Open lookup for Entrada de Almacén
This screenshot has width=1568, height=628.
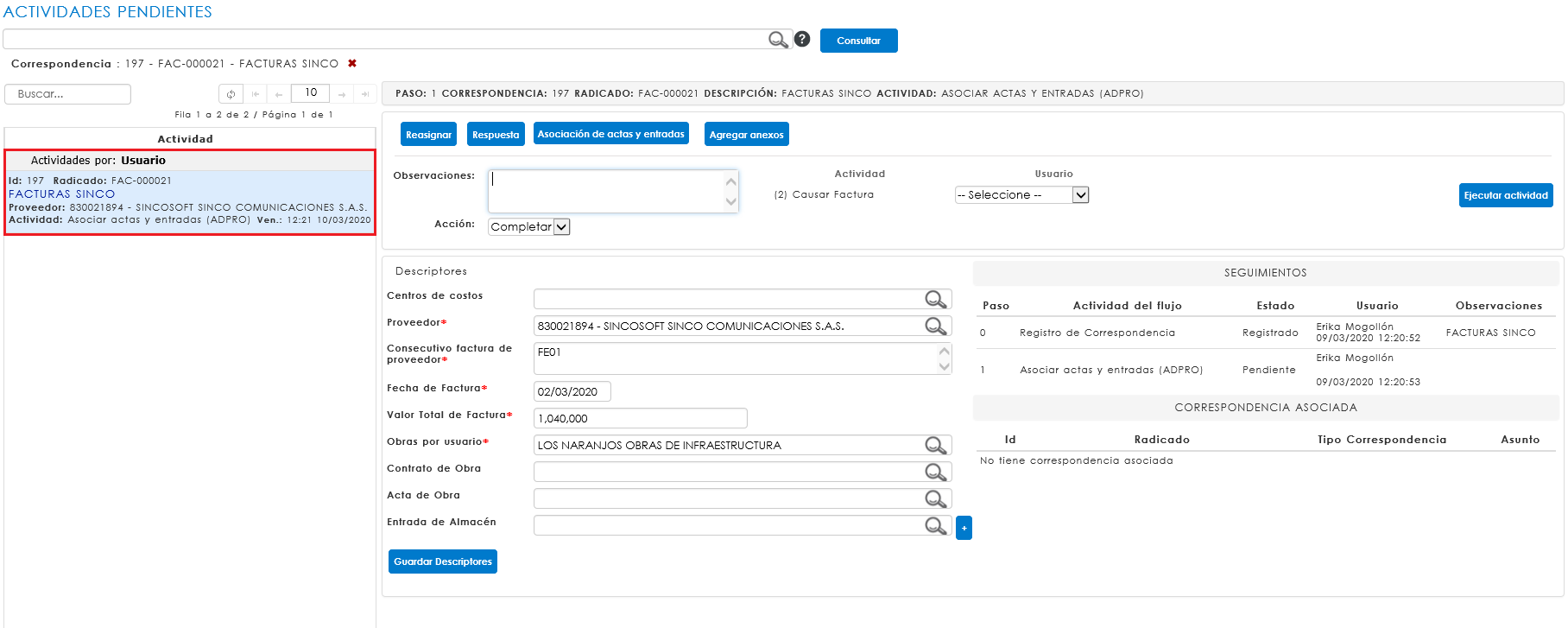pos(936,525)
